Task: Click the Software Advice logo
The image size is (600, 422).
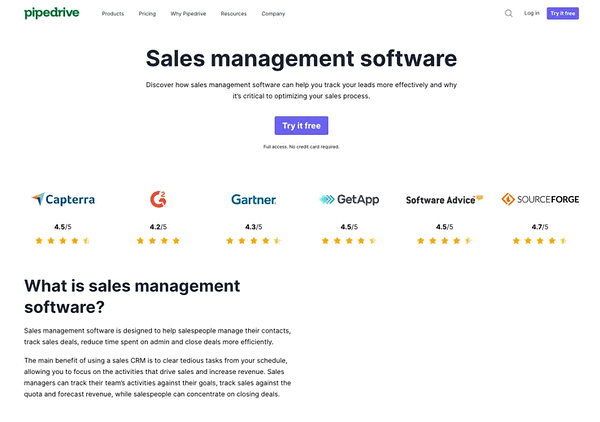Action: pyautogui.click(x=444, y=200)
